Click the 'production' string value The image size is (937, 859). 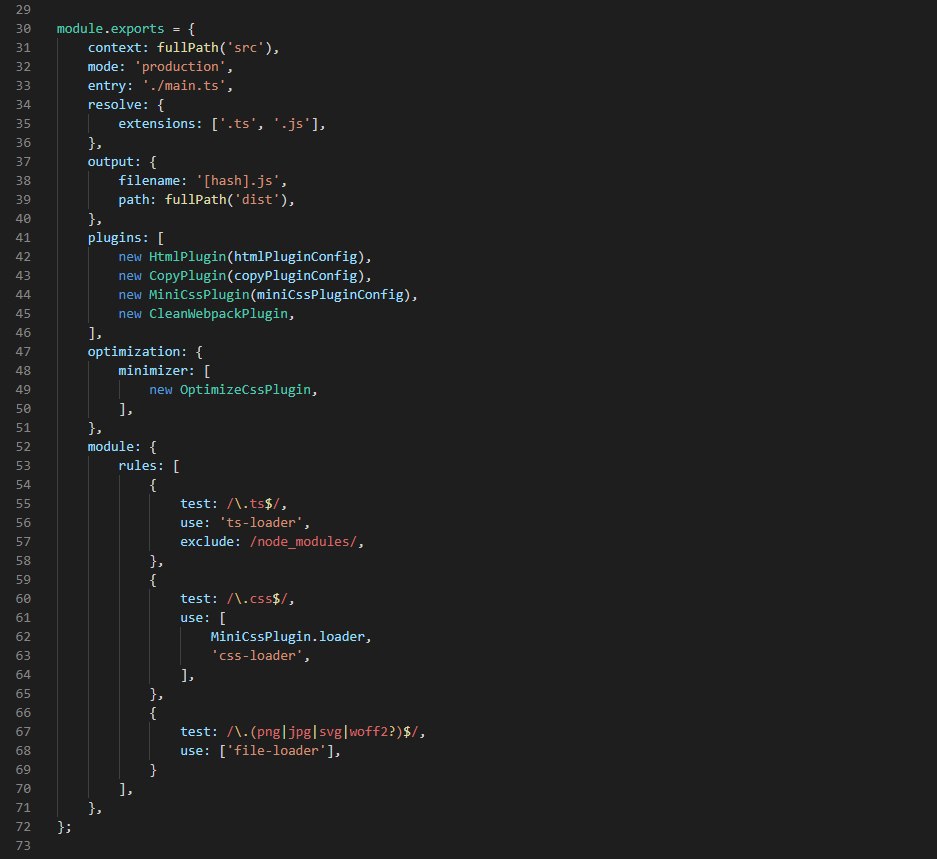180,66
